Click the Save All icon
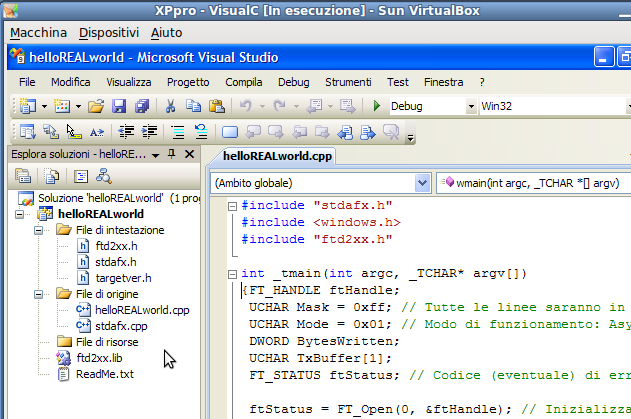 click(142, 106)
